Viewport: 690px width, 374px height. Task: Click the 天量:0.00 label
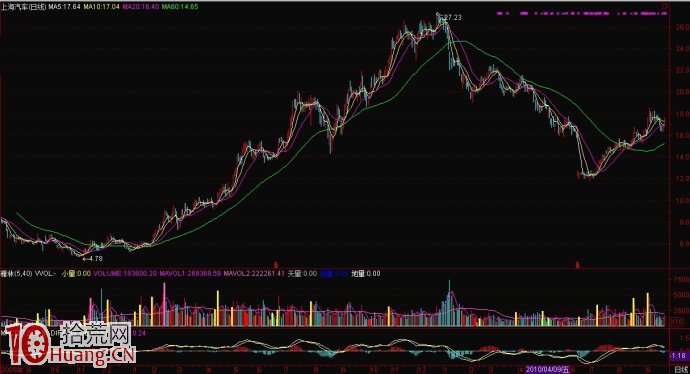[x=302, y=274]
